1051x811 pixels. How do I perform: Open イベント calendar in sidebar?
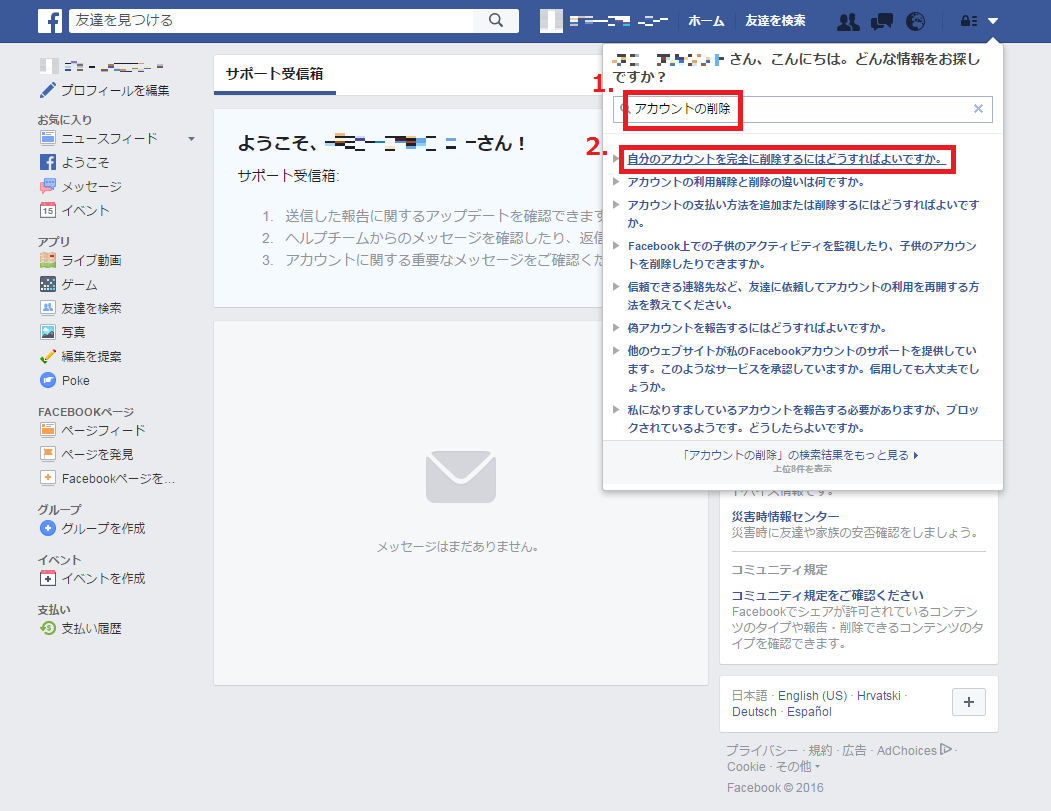(85, 211)
